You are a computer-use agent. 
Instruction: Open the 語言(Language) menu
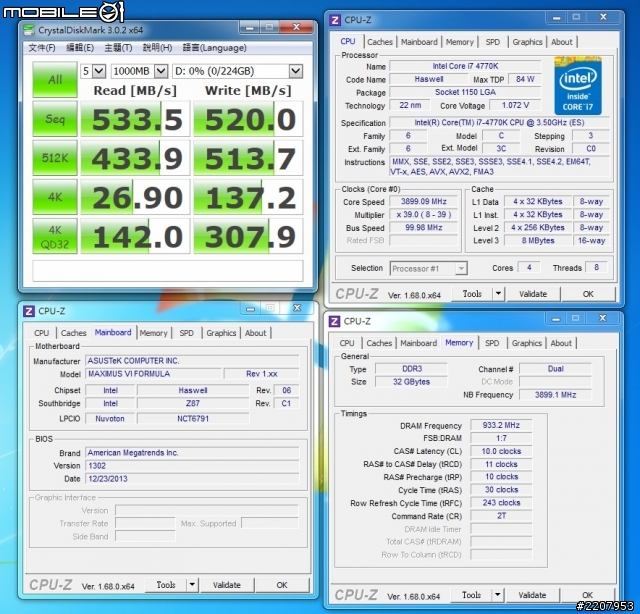point(214,48)
